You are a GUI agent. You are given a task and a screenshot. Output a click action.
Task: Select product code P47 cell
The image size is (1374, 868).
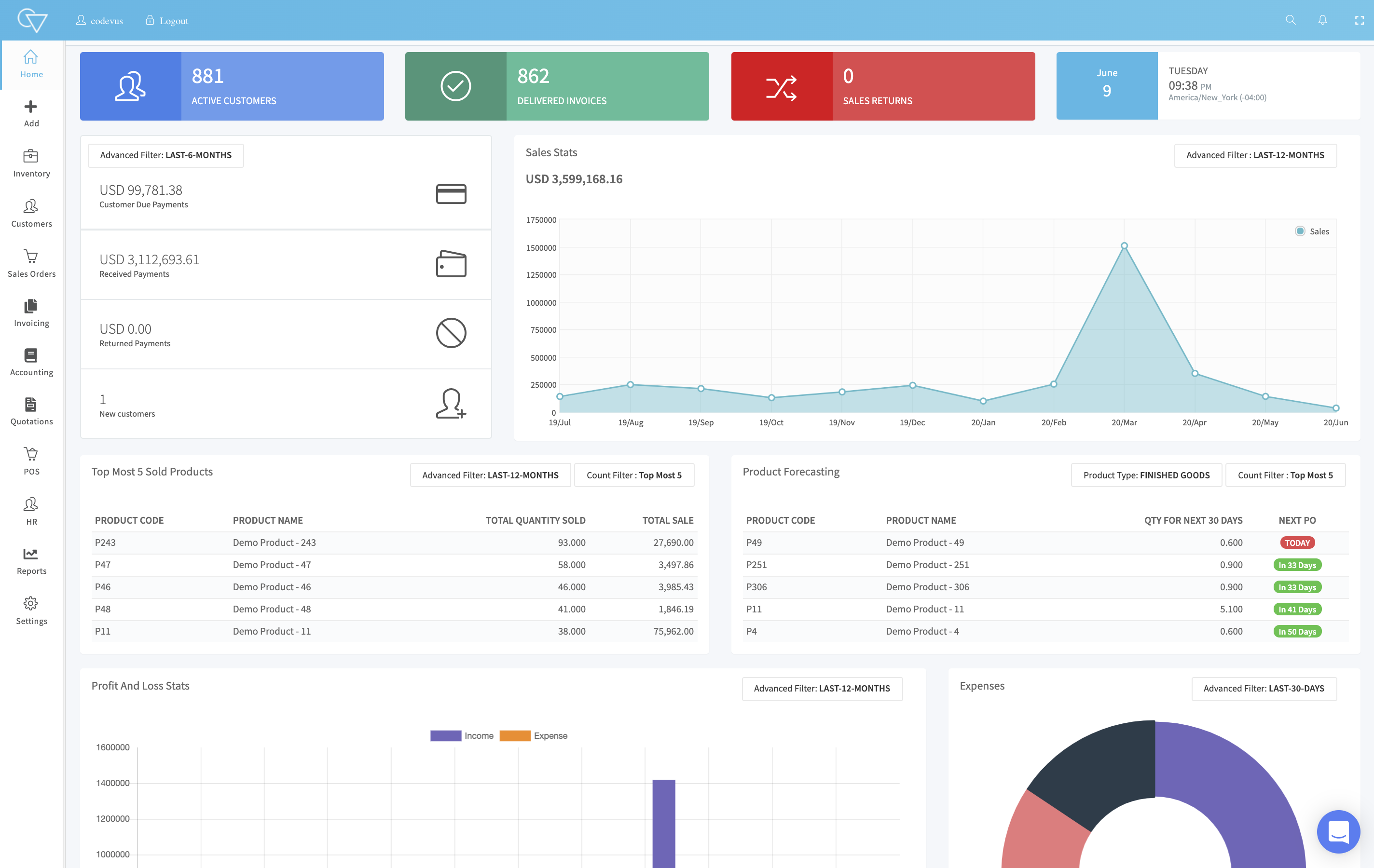[103, 565]
